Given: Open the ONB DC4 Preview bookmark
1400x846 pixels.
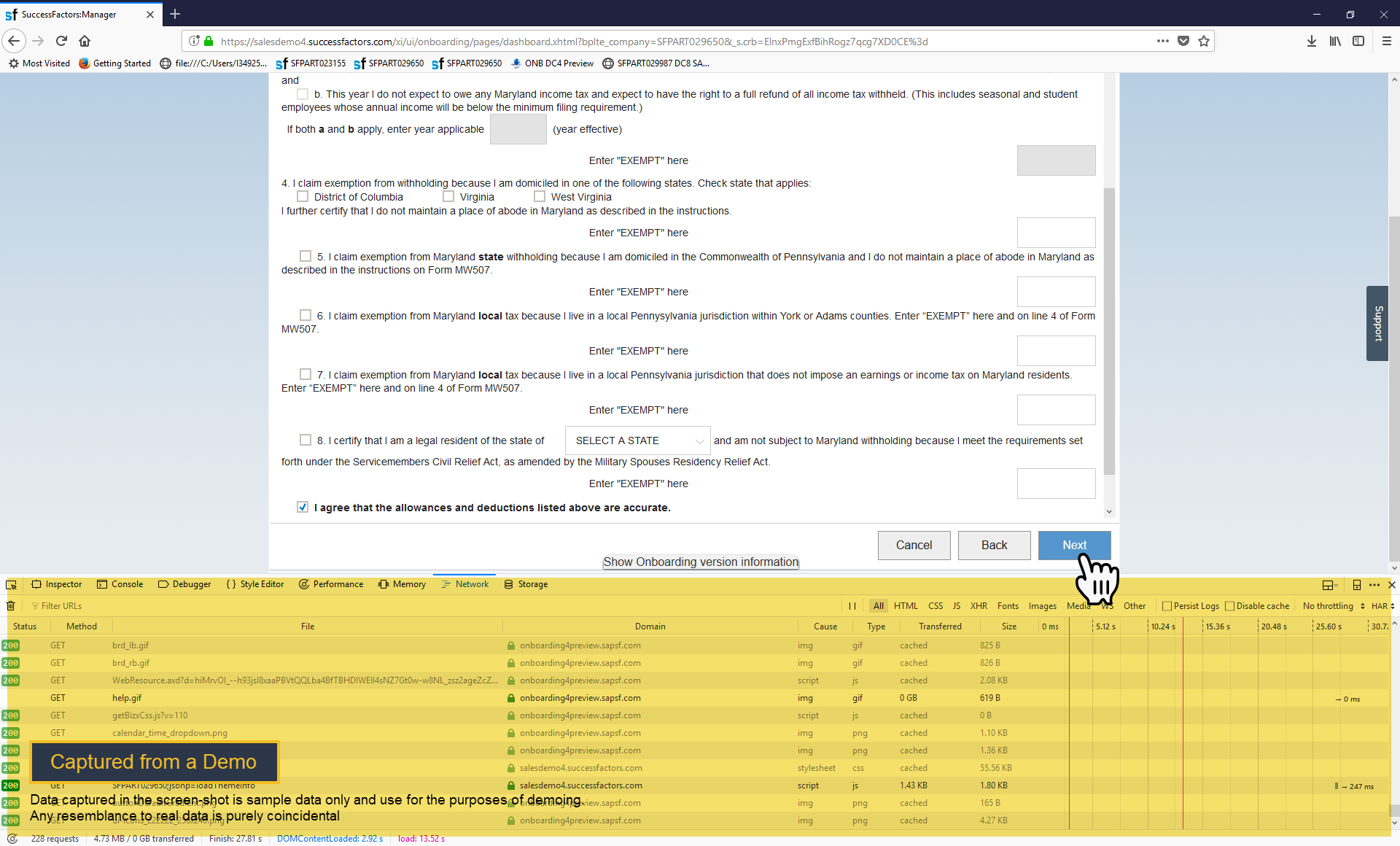Looking at the screenshot, I should tap(553, 63).
